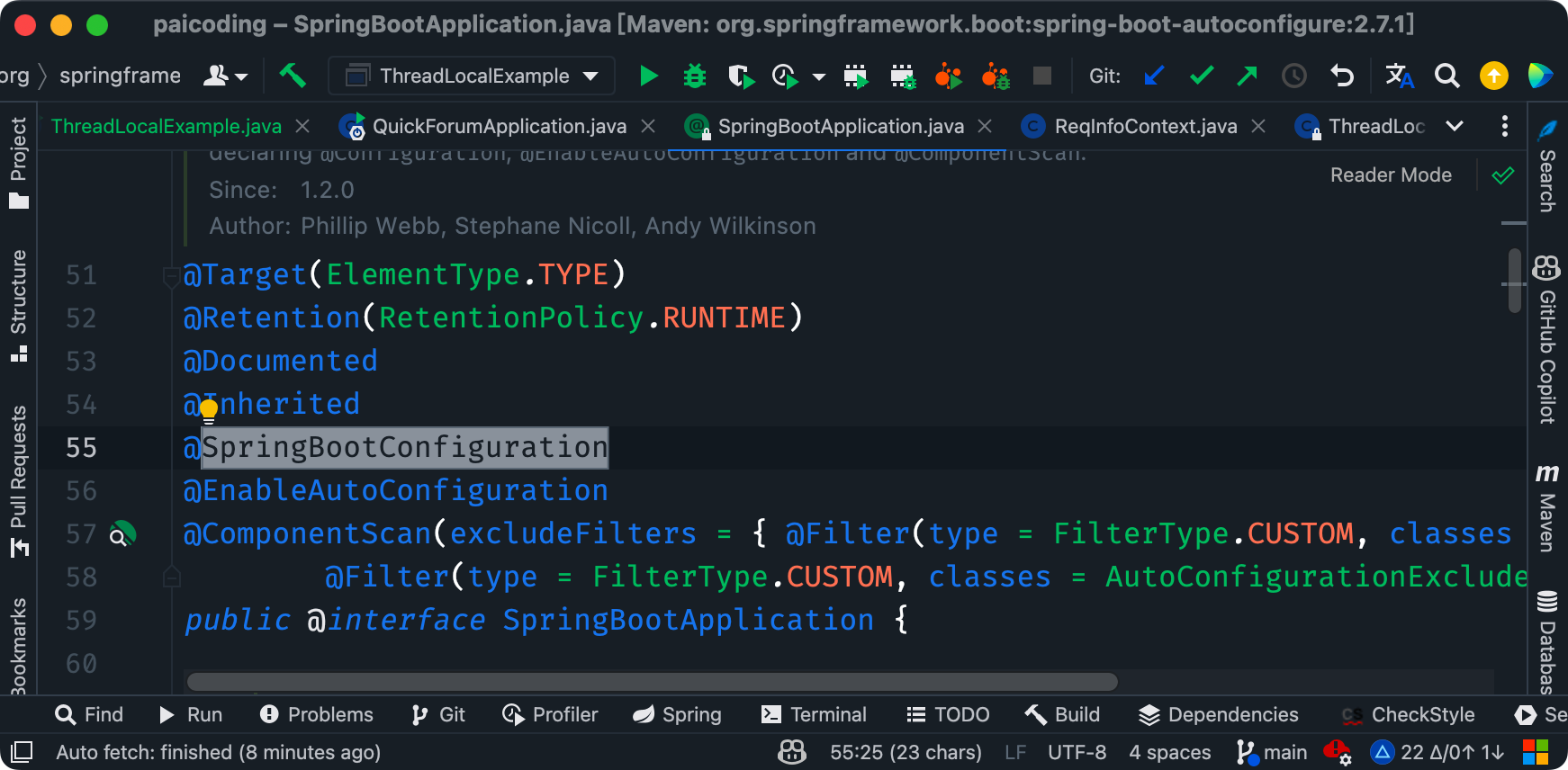Open the Terminal tool window
Viewport: 1568px width, 770px height.
(x=814, y=714)
